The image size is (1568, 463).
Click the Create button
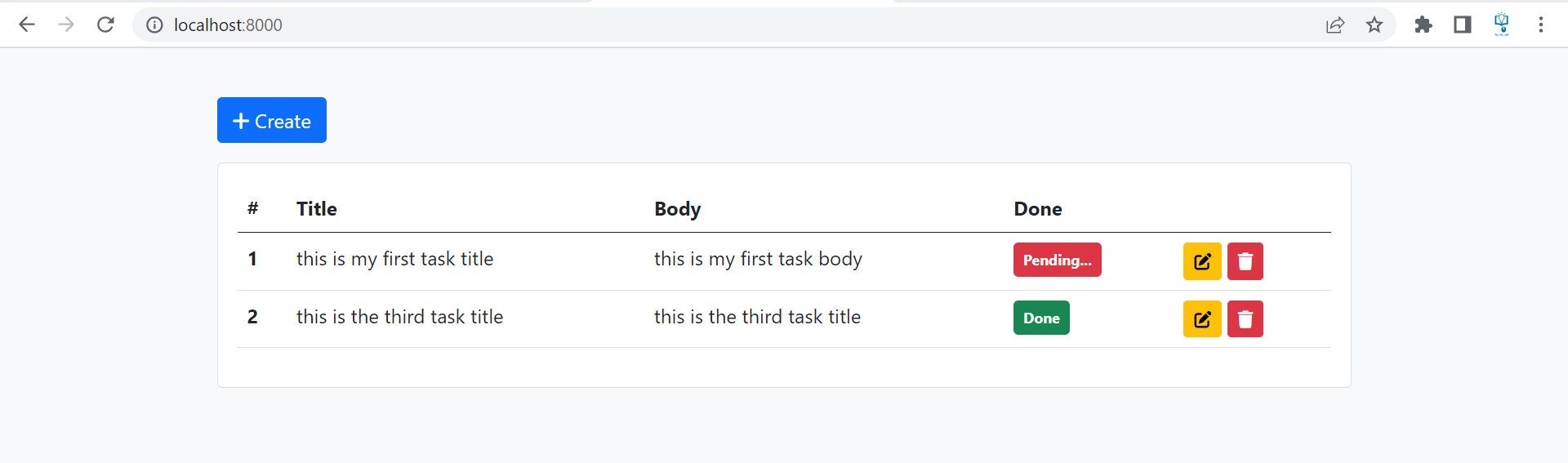click(x=272, y=120)
